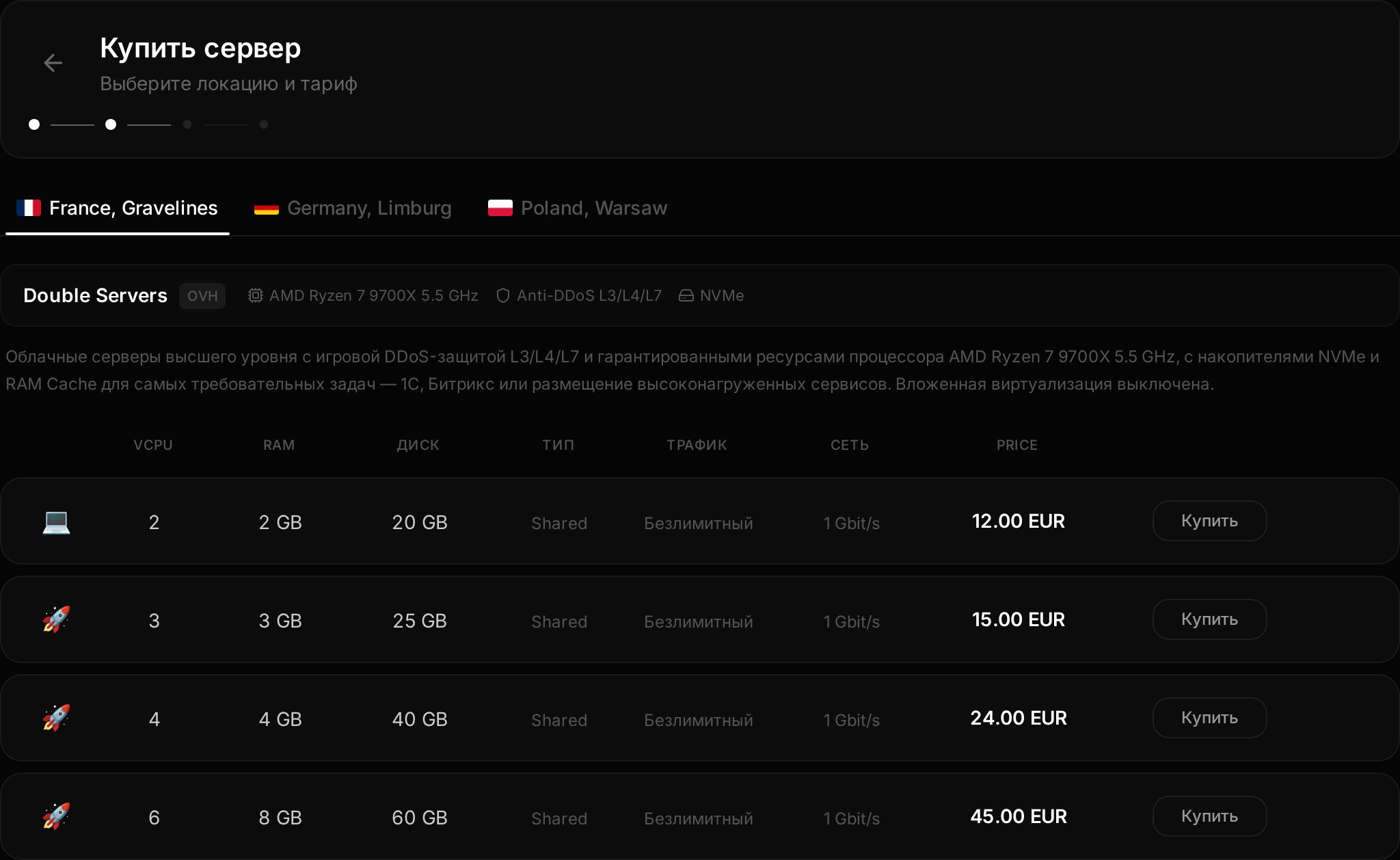Image resolution: width=1400 pixels, height=860 pixels.
Task: Click the СЕТЬ column header
Action: tap(850, 445)
